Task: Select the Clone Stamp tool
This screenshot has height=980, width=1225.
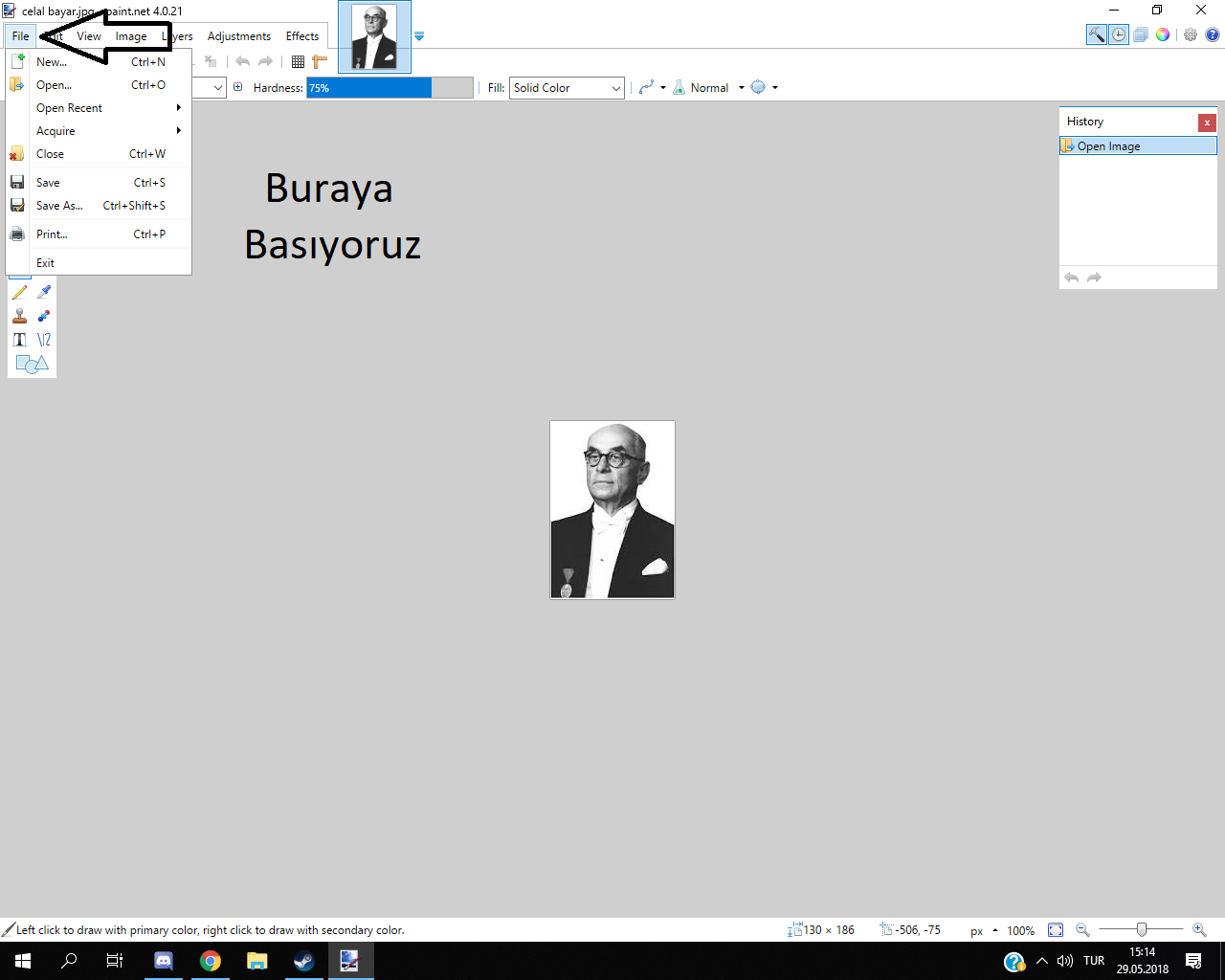Action: pyautogui.click(x=20, y=316)
